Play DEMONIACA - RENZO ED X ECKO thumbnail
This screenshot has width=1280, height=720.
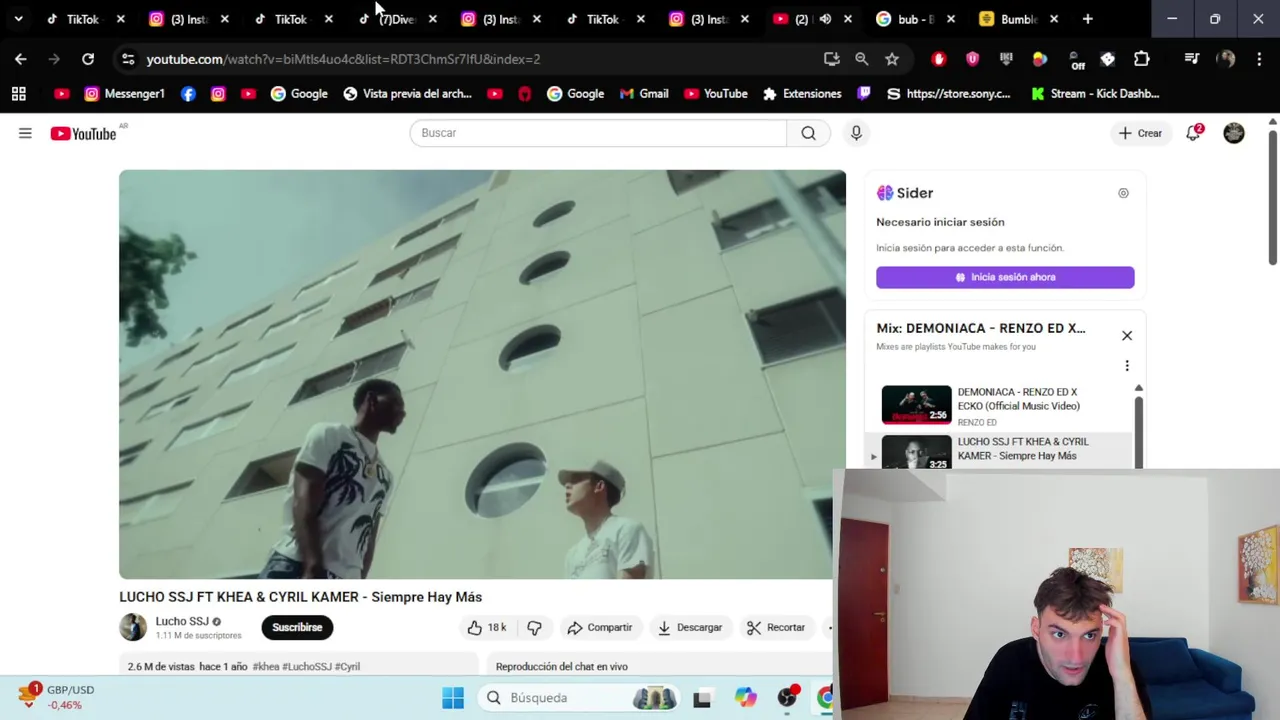click(916, 405)
